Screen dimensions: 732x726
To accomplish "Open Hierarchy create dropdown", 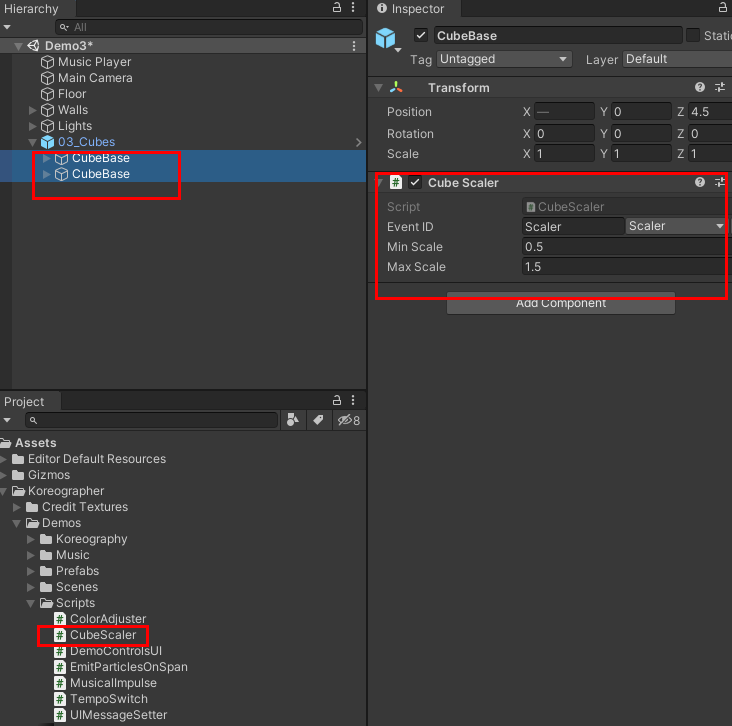I will coord(7,27).
